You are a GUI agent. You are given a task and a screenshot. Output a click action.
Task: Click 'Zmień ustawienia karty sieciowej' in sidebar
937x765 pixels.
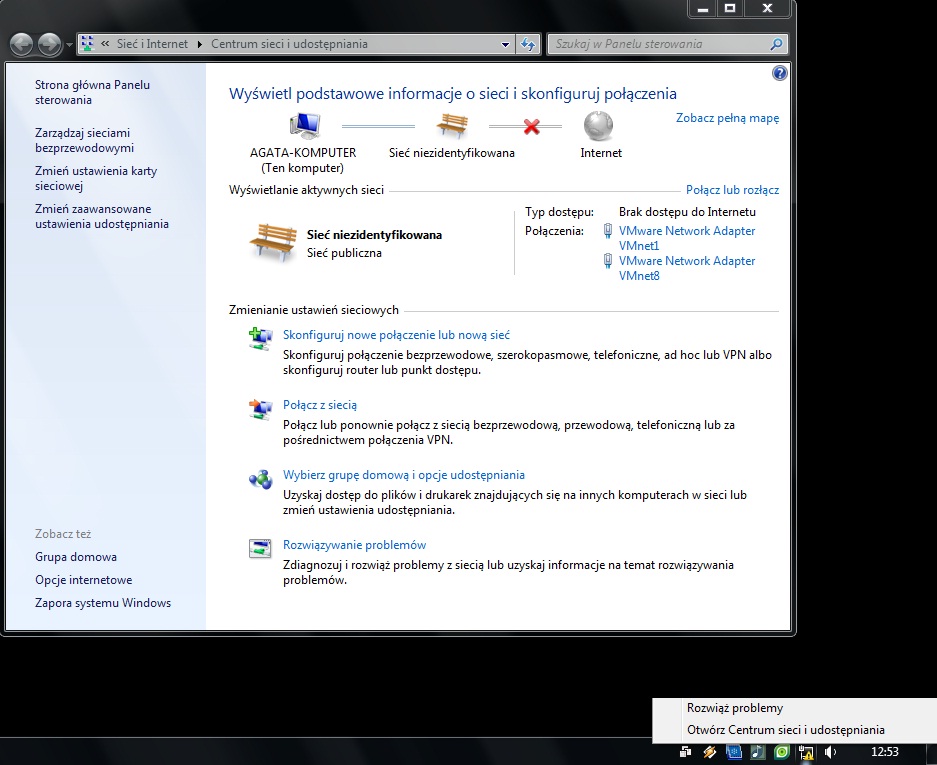pos(95,178)
